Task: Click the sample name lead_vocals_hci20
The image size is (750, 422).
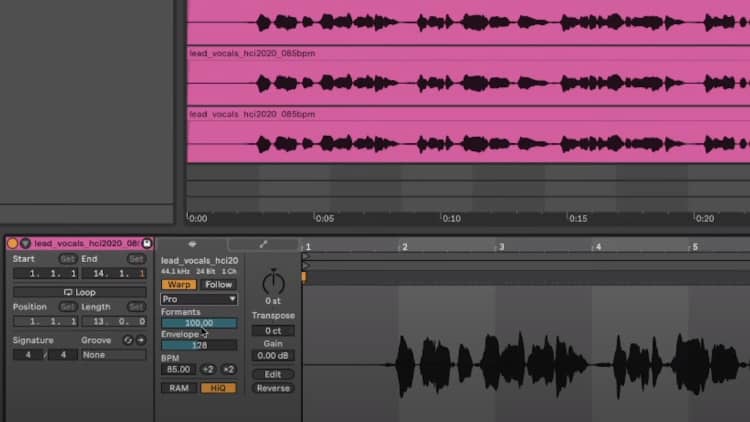Action: coord(199,261)
